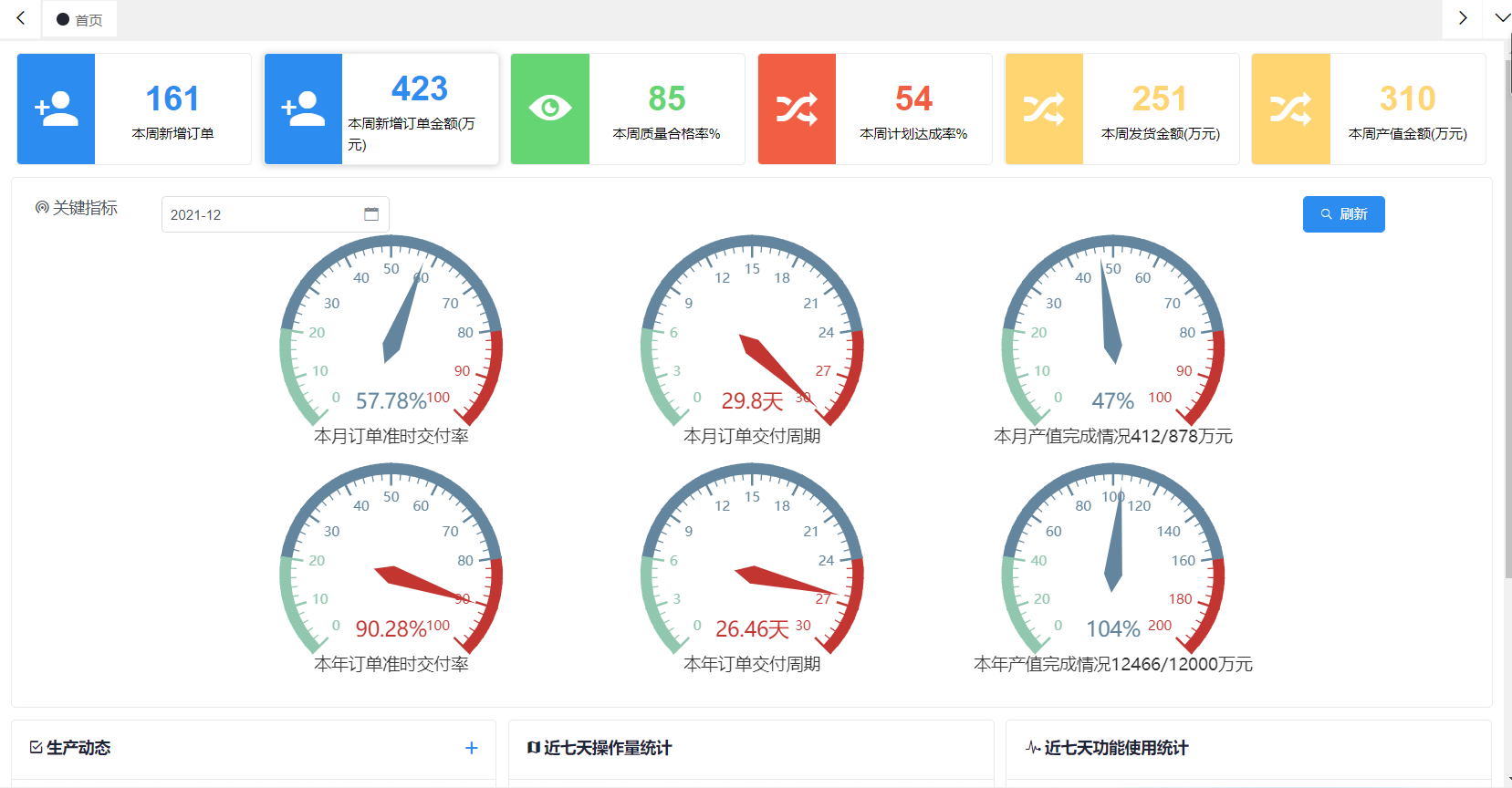This screenshot has height=788, width=1512.
Task: Click the 54 plan achievement value
Action: pos(913,98)
